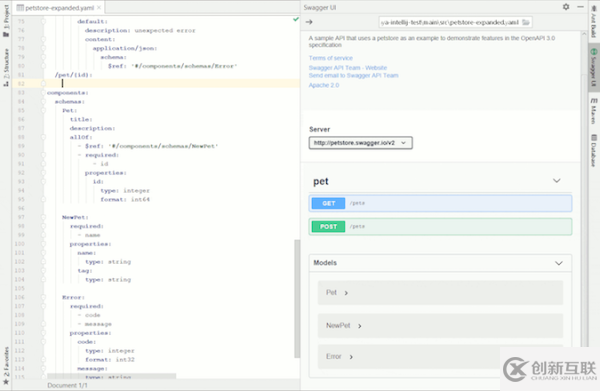The height and width of the screenshot is (391, 600).
Task: Open the Favorites tool window
Action: tap(6, 365)
